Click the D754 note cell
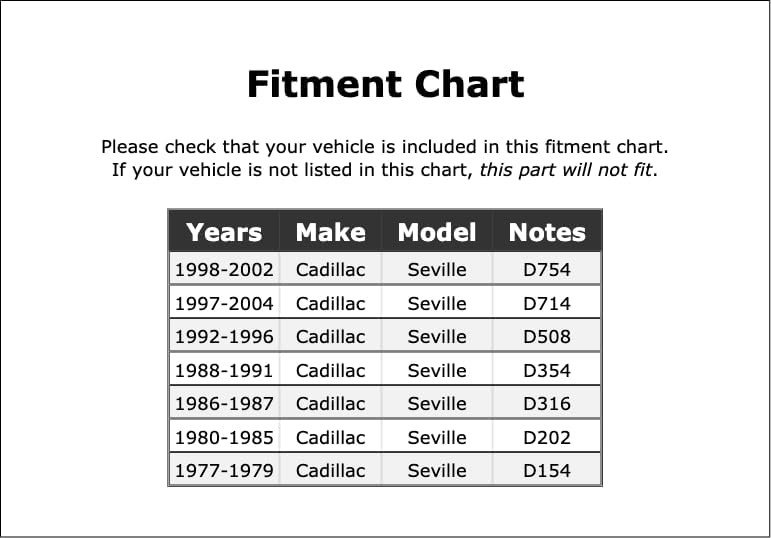The height and width of the screenshot is (538, 771). click(x=547, y=269)
